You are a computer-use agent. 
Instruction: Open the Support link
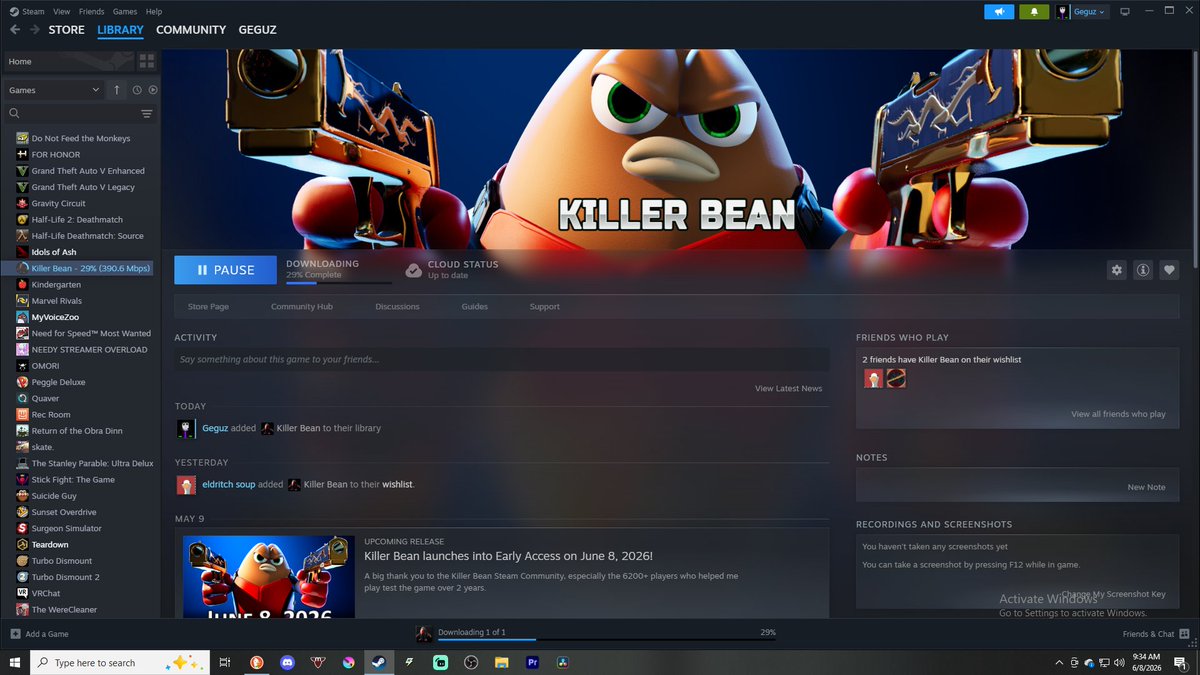click(545, 307)
